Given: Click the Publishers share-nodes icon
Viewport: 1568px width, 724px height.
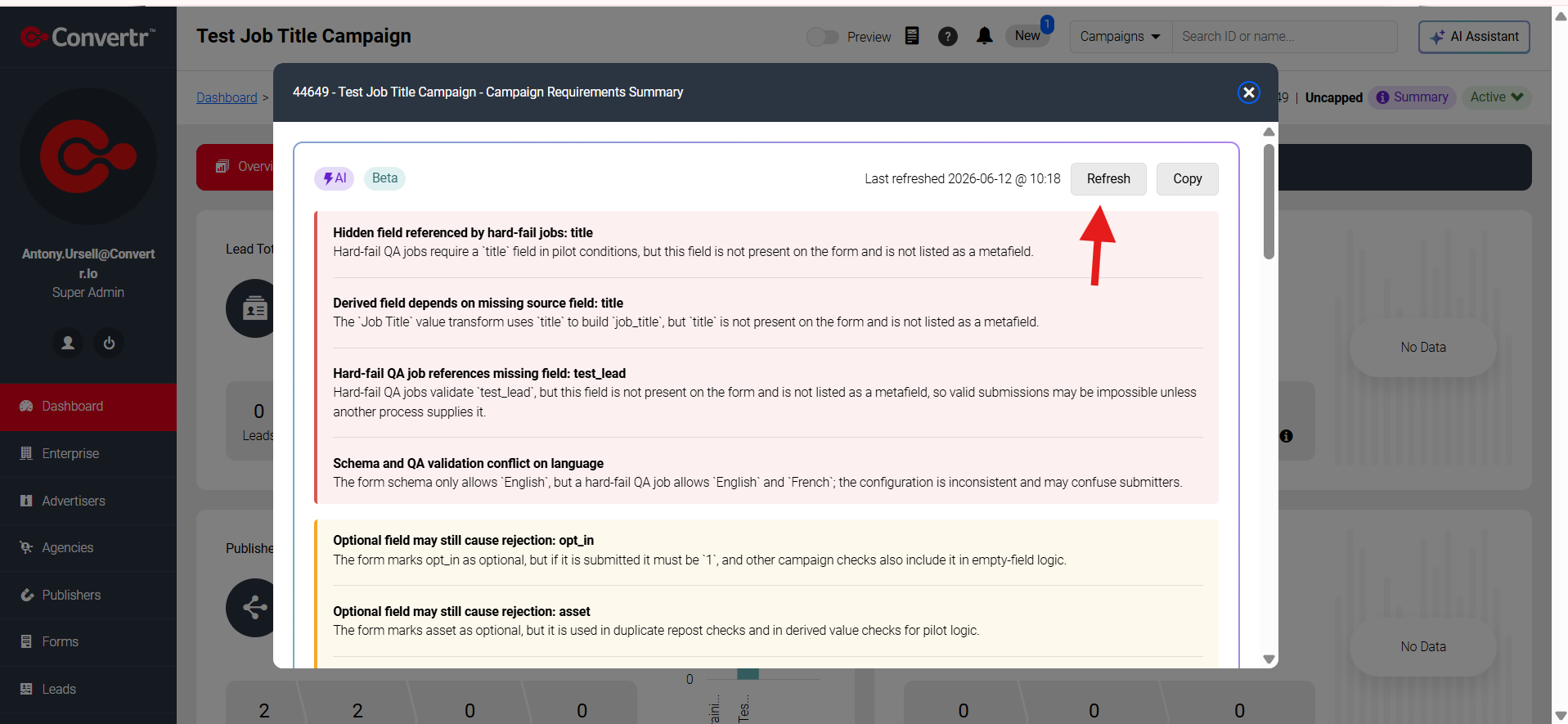Looking at the screenshot, I should pyautogui.click(x=254, y=608).
